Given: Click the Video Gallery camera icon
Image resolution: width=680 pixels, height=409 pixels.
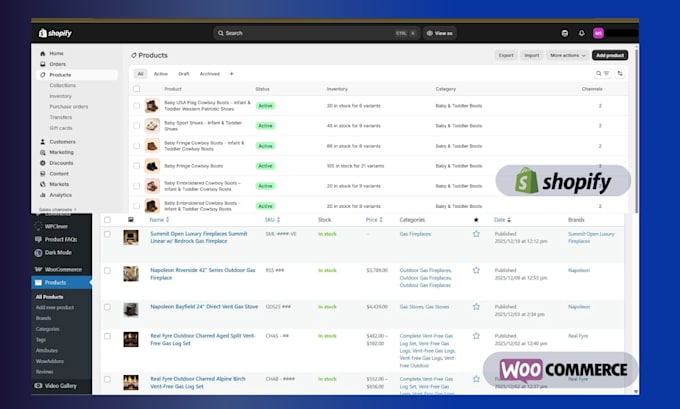Looking at the screenshot, I should pos(38,386).
